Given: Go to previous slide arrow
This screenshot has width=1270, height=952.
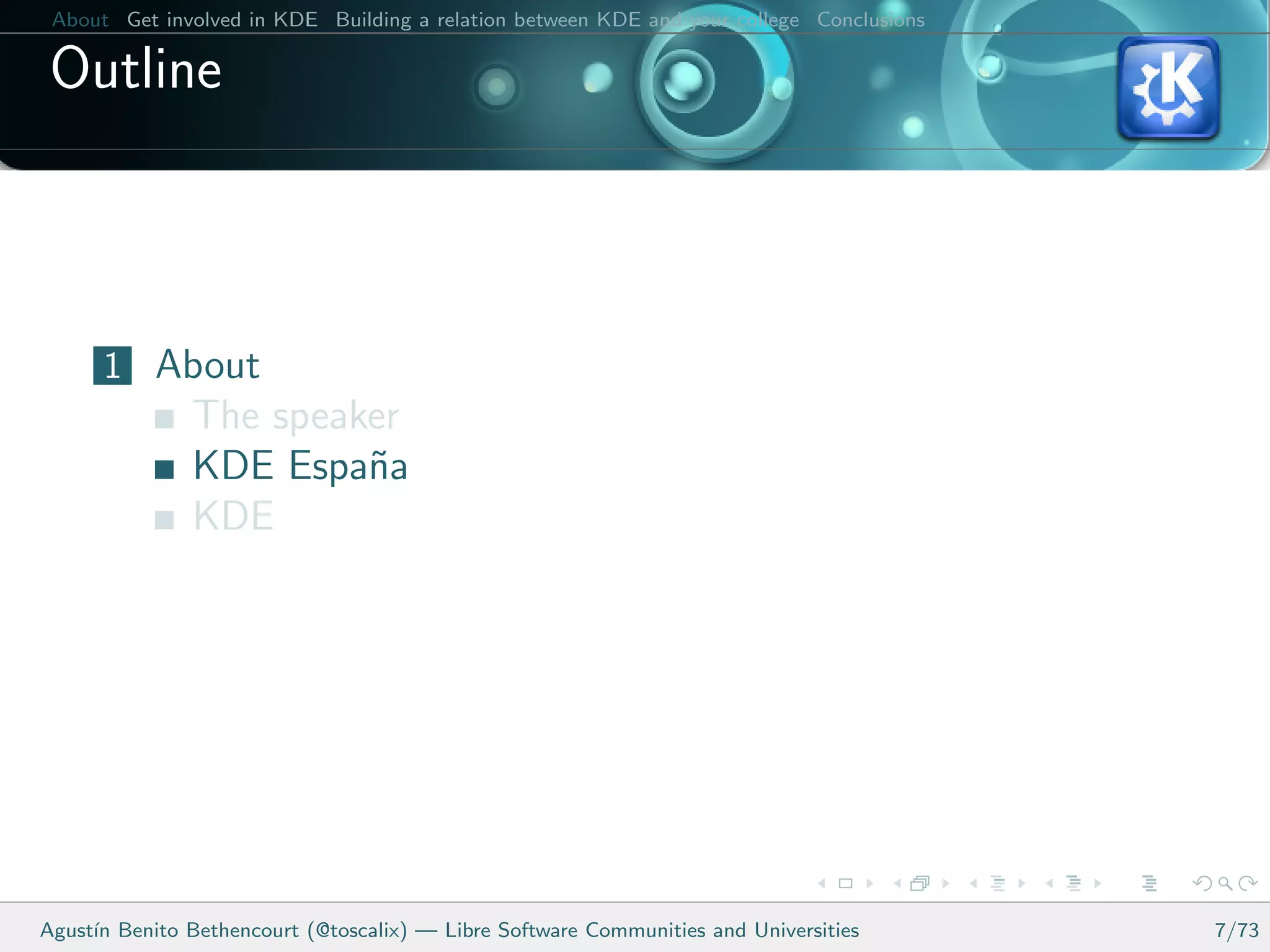Looking at the screenshot, I should [x=822, y=883].
